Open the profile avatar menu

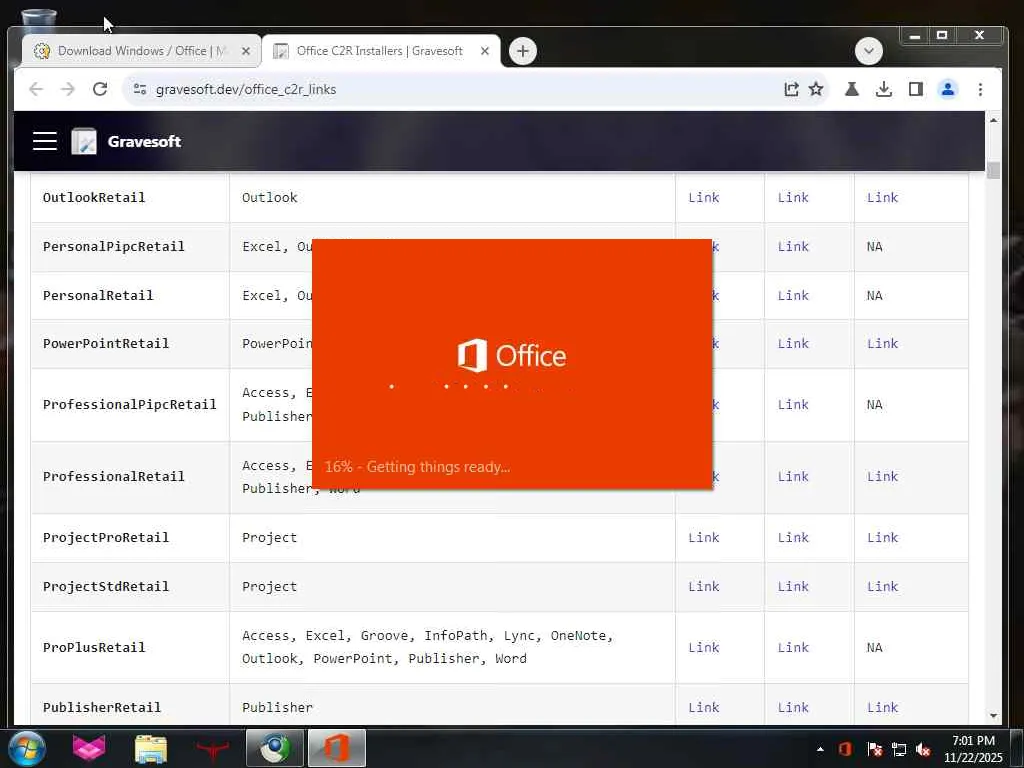tap(948, 89)
